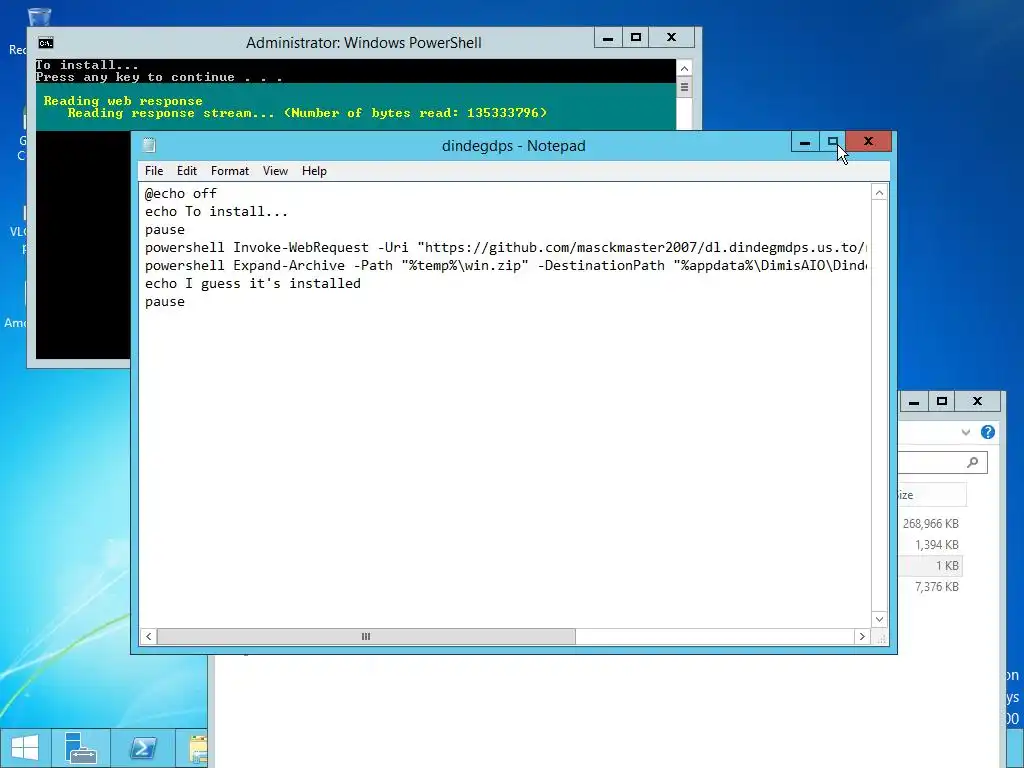1024x768 pixels.
Task: Click PowerShell scrollbar up arrow
Action: pyautogui.click(x=684, y=69)
